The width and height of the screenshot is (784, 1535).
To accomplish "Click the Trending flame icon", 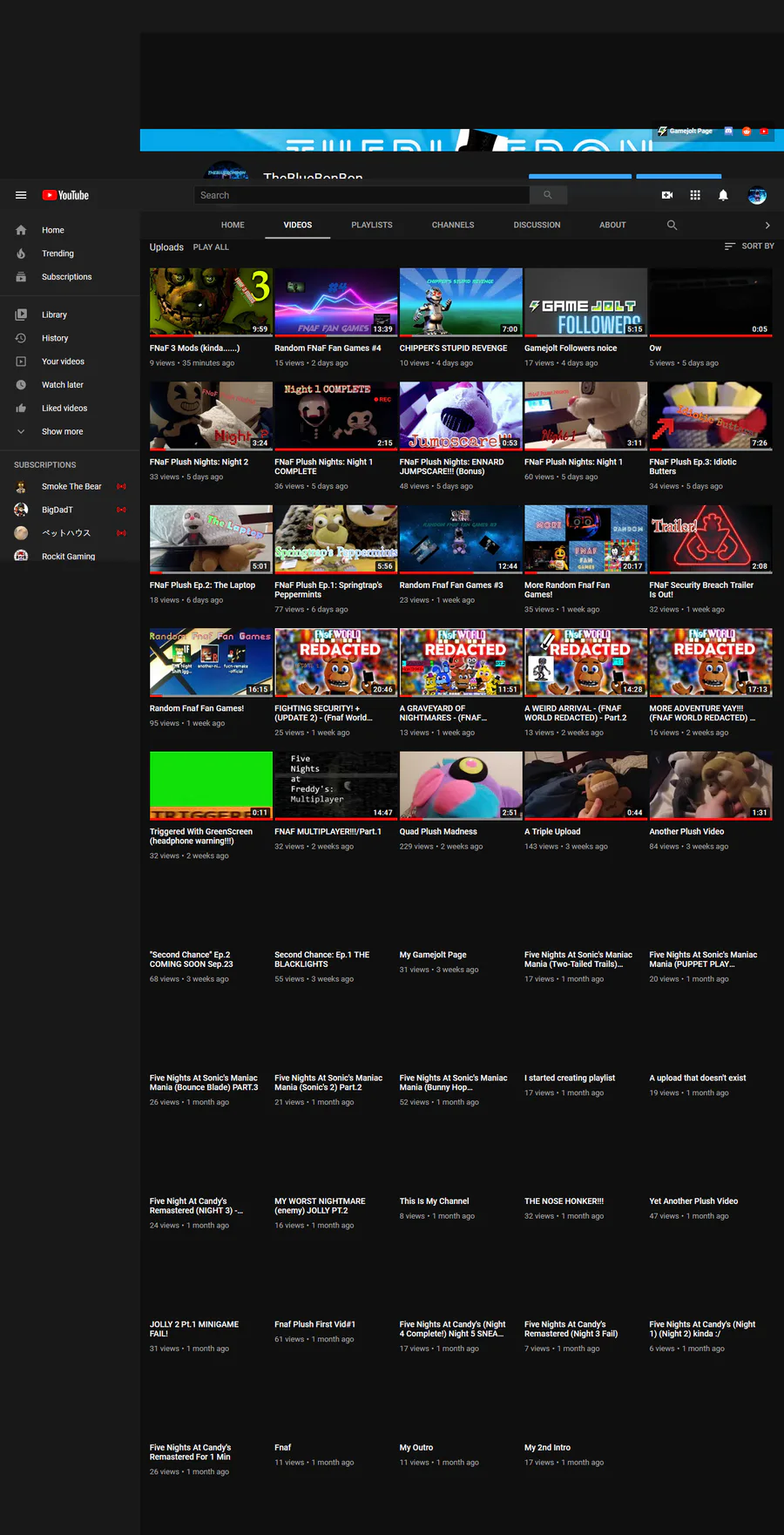I will pos(21,254).
